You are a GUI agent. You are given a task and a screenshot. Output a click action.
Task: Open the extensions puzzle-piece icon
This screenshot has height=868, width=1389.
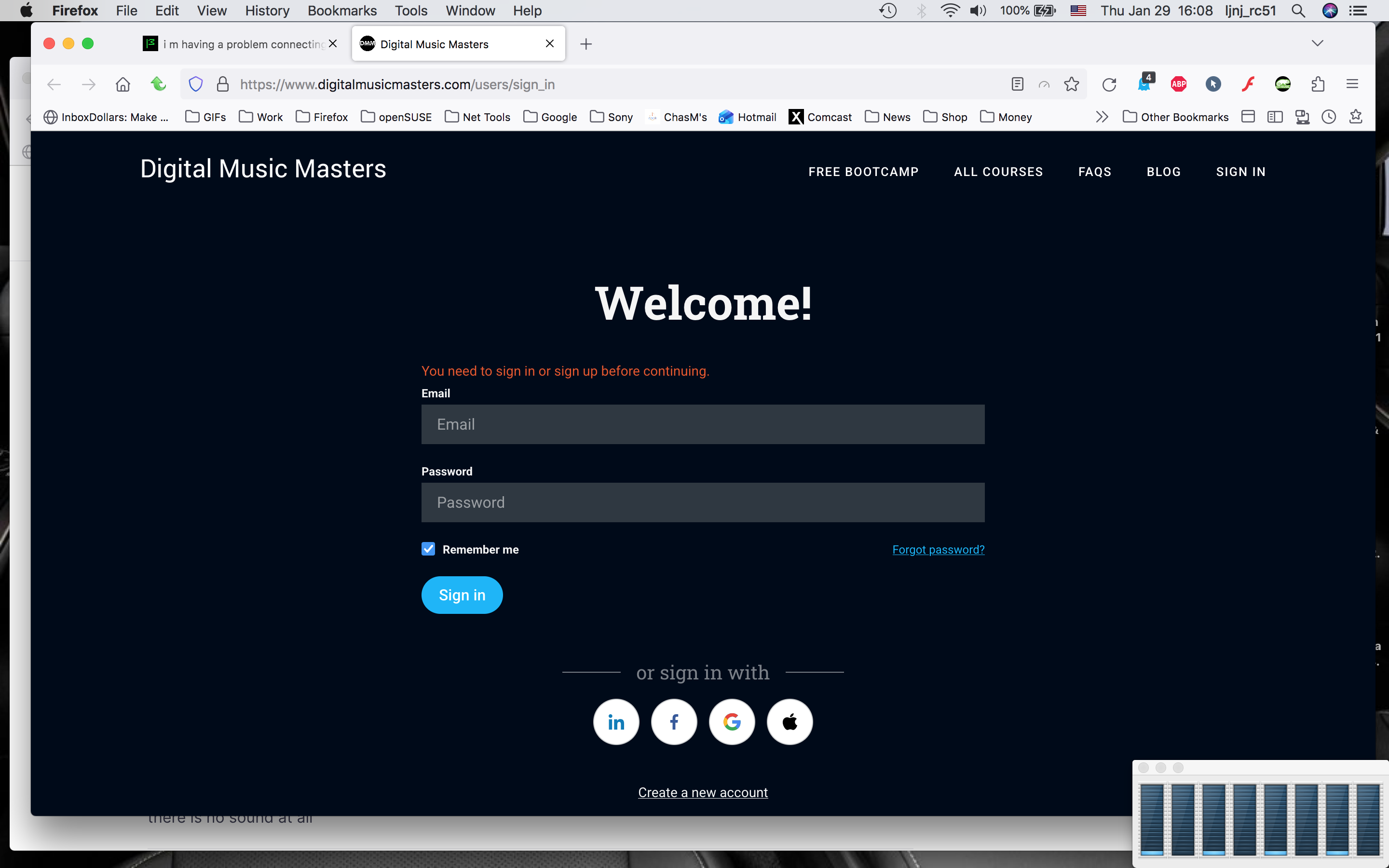pyautogui.click(x=1318, y=84)
